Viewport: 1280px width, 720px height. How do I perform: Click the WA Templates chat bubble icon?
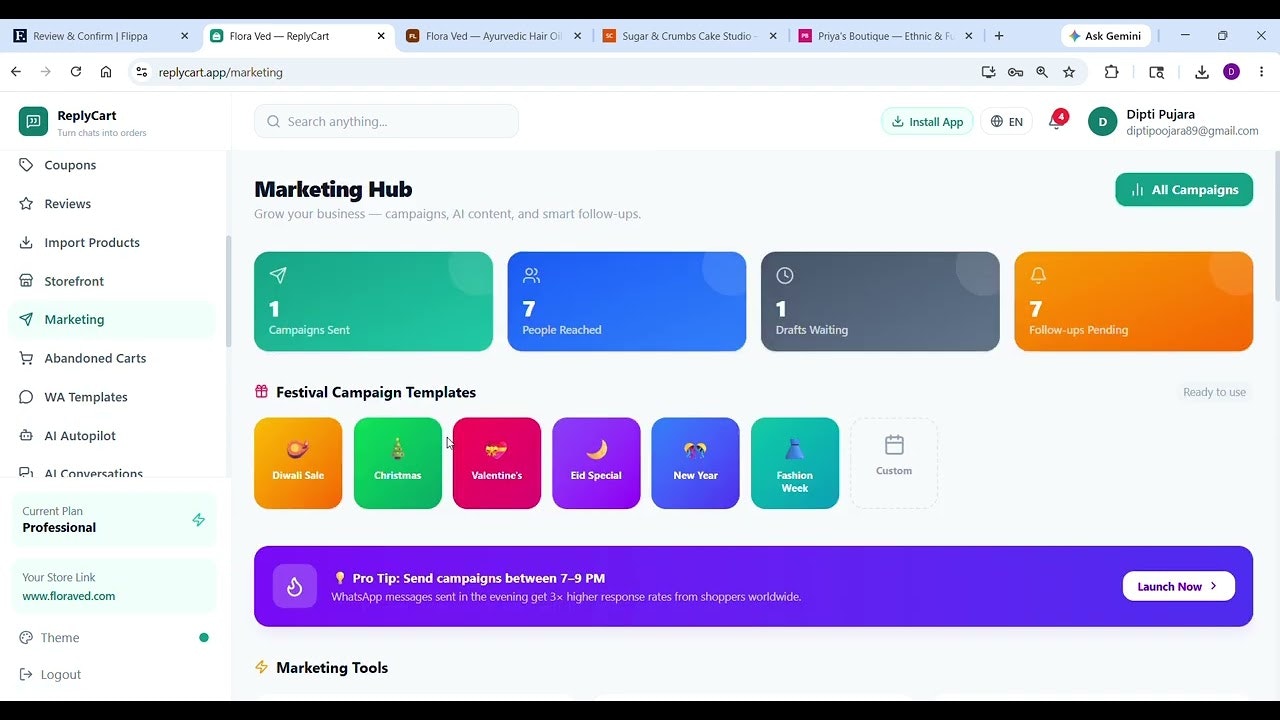[x=26, y=397]
